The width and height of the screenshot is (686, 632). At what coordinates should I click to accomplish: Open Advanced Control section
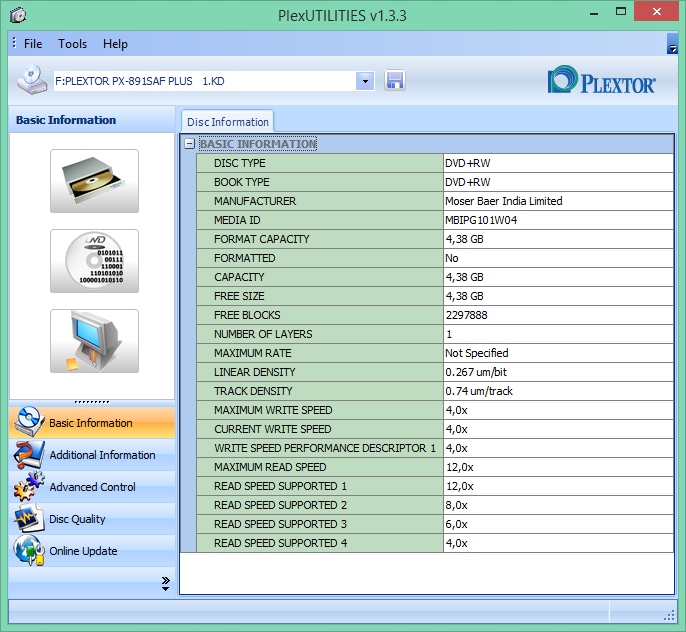click(92, 487)
